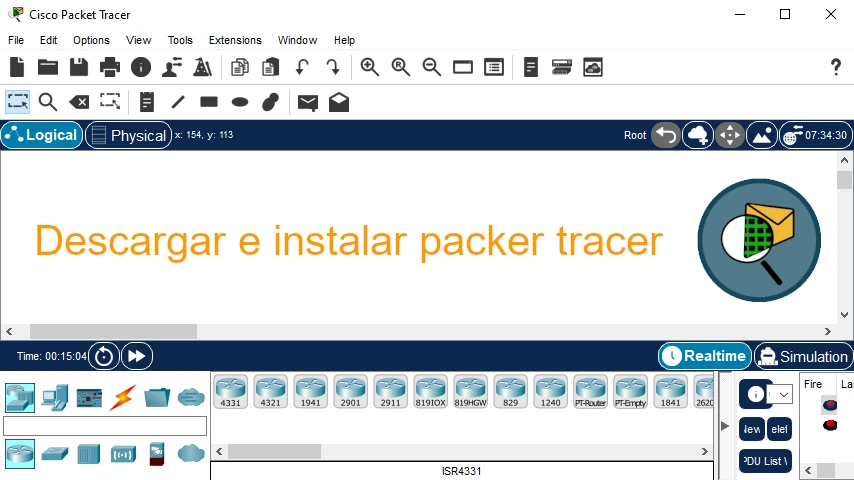
Task: Save the project with floppy disk icon
Action: (79, 67)
